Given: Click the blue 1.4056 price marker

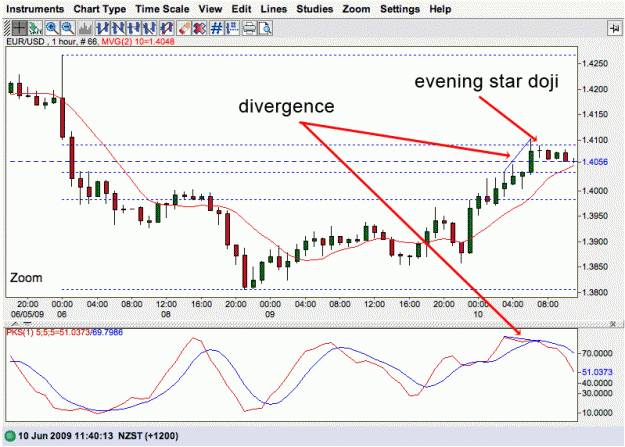Looking at the screenshot, I should point(595,161).
